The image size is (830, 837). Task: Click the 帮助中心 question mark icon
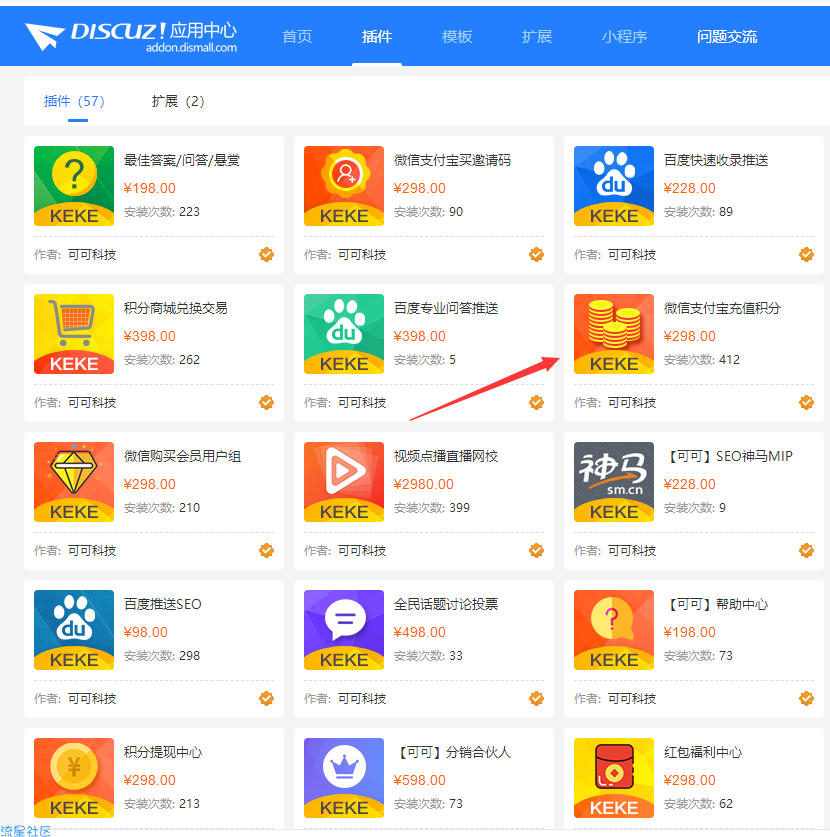tap(614, 630)
